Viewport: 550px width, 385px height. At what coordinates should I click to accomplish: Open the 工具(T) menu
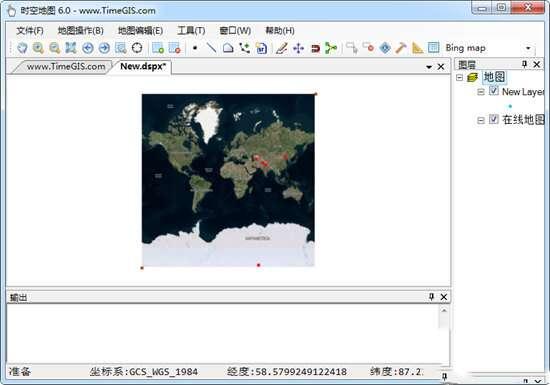(191, 31)
